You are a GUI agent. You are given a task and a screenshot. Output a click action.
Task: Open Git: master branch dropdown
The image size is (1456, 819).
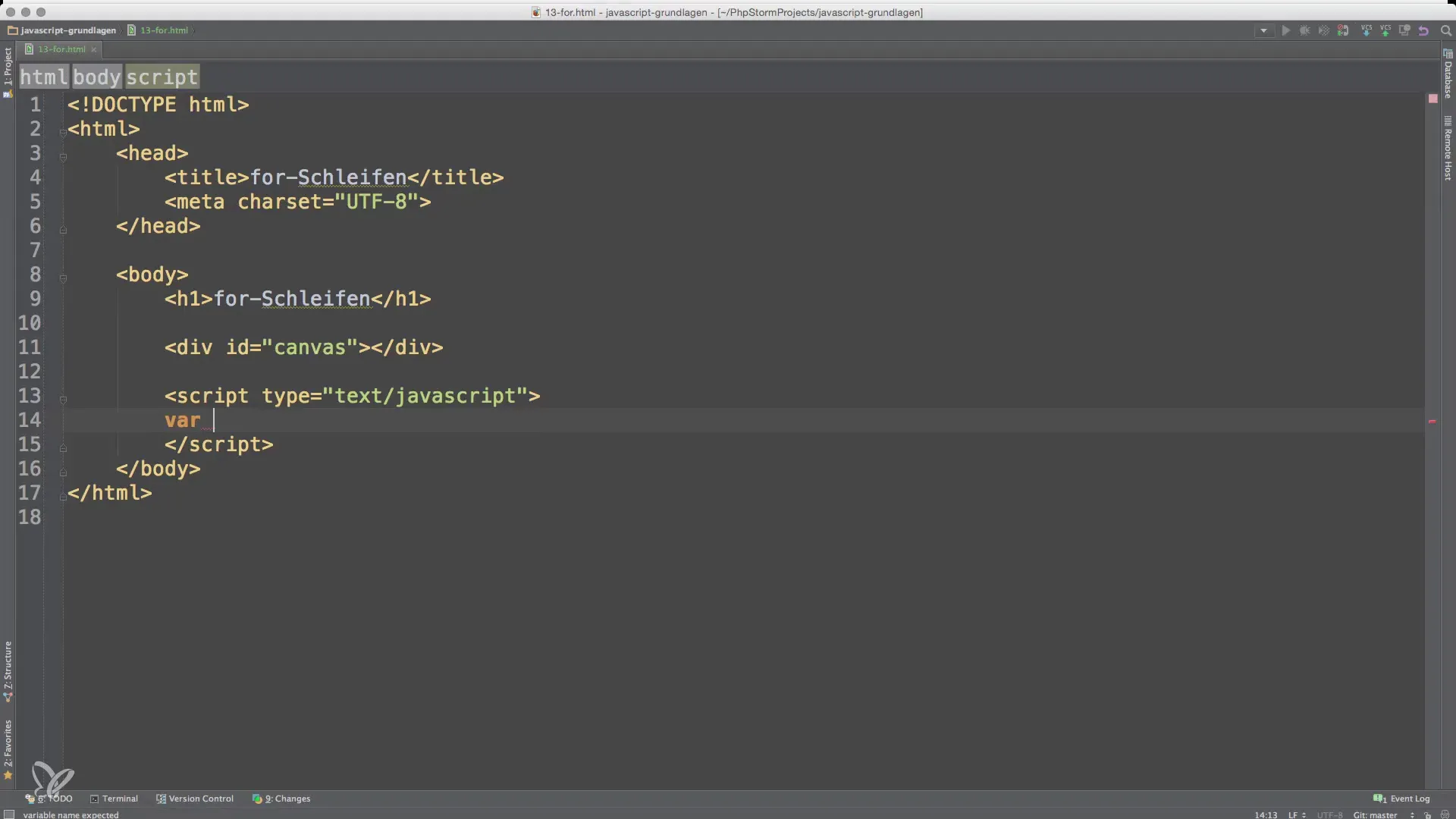1383,814
